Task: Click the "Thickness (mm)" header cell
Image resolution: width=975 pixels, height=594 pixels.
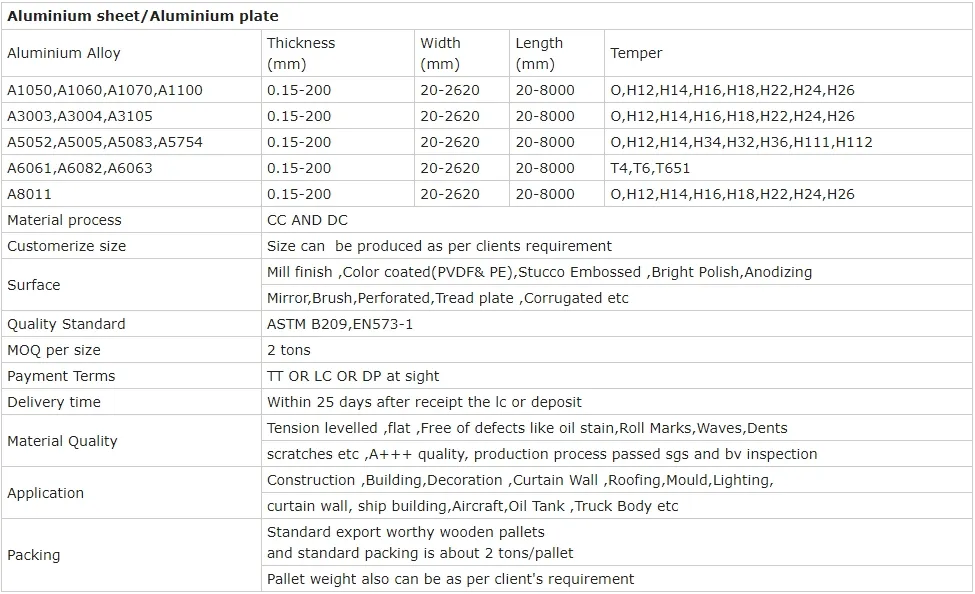Action: (301, 53)
